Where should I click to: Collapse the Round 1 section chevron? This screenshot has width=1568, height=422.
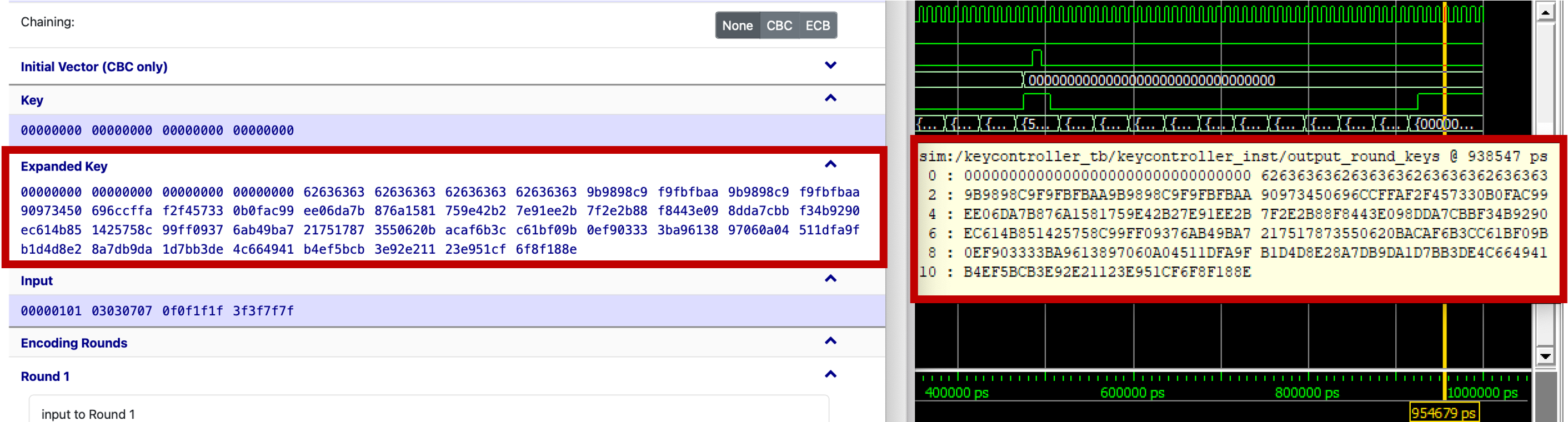click(830, 375)
